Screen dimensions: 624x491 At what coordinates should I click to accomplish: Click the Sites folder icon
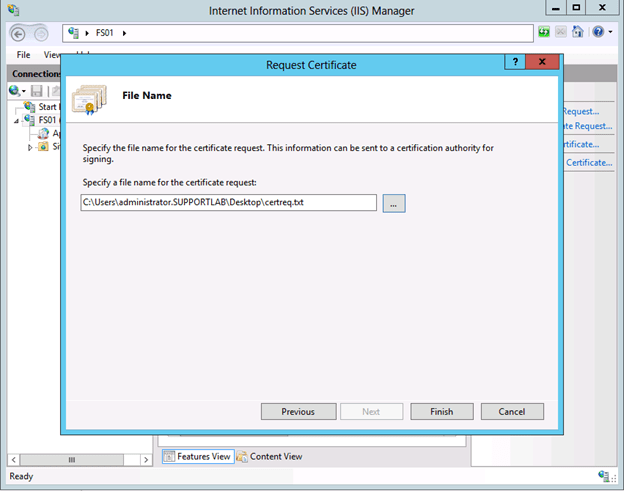43,146
